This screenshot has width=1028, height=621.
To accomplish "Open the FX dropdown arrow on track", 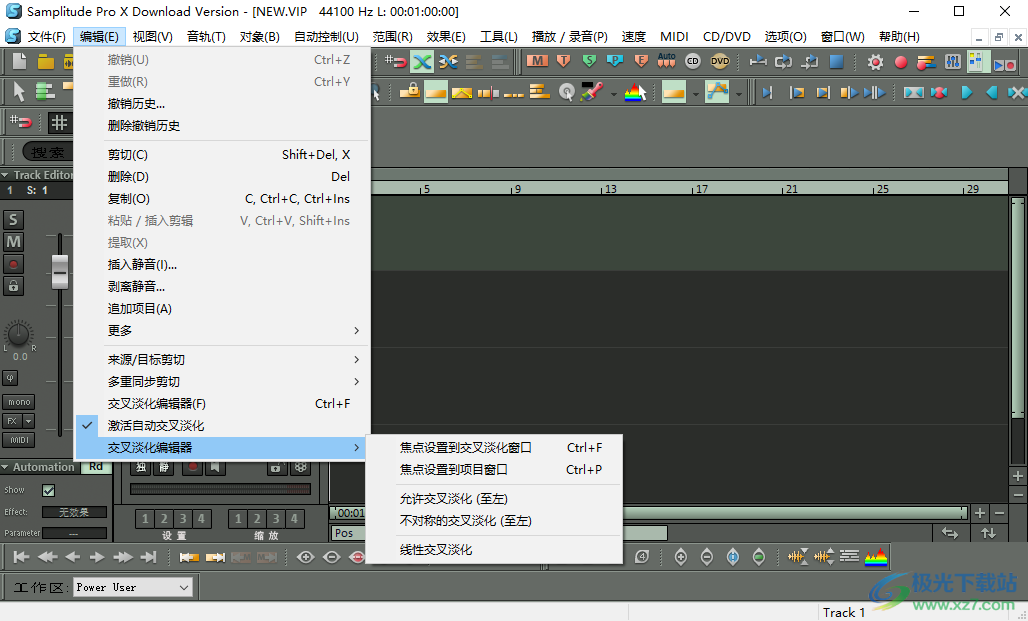I will coord(28,421).
